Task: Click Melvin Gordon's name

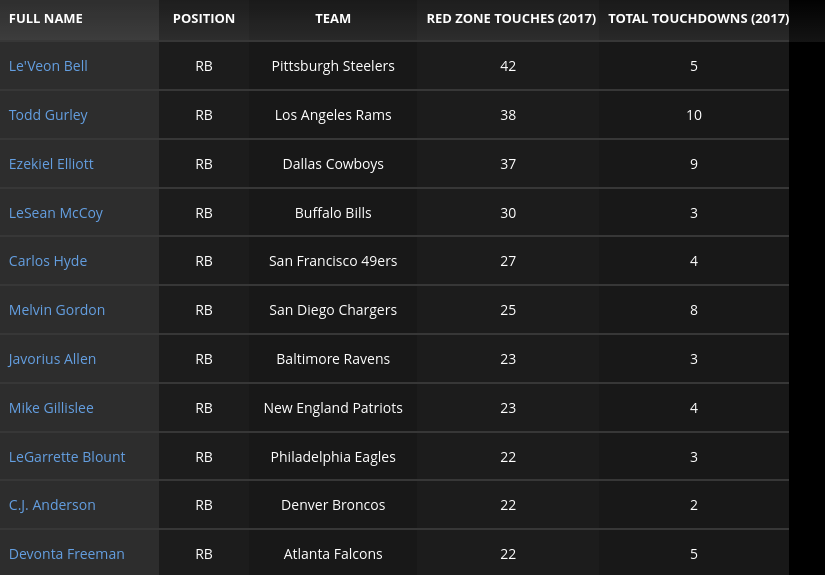Action: (57, 310)
